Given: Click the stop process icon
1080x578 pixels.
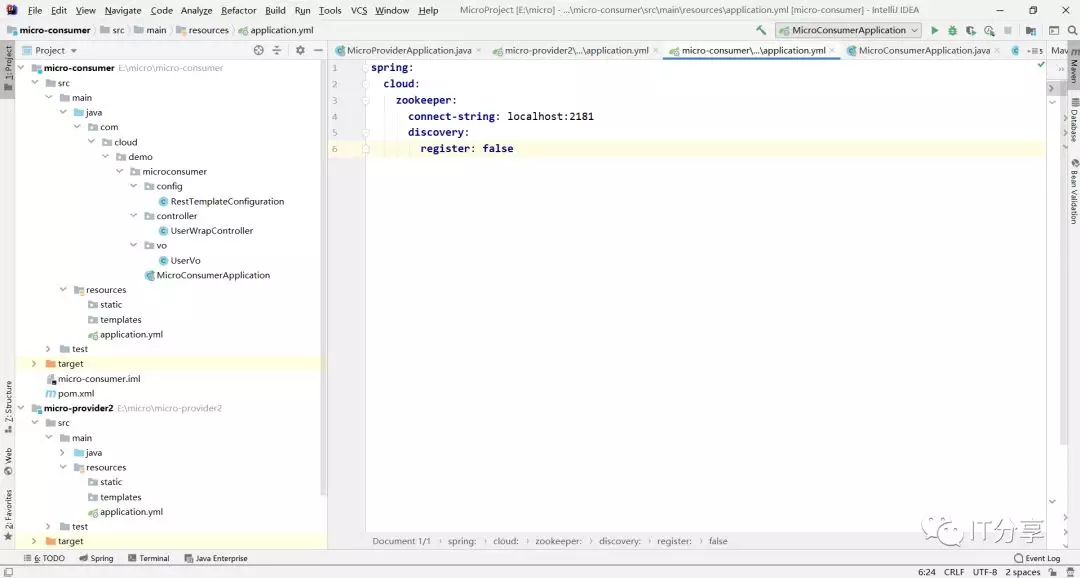Looking at the screenshot, I should [1008, 30].
